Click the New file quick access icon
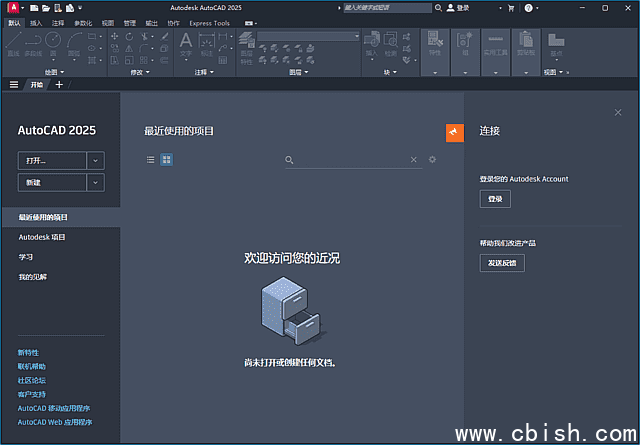Screen dimensions: 640x445 (35, 8)
